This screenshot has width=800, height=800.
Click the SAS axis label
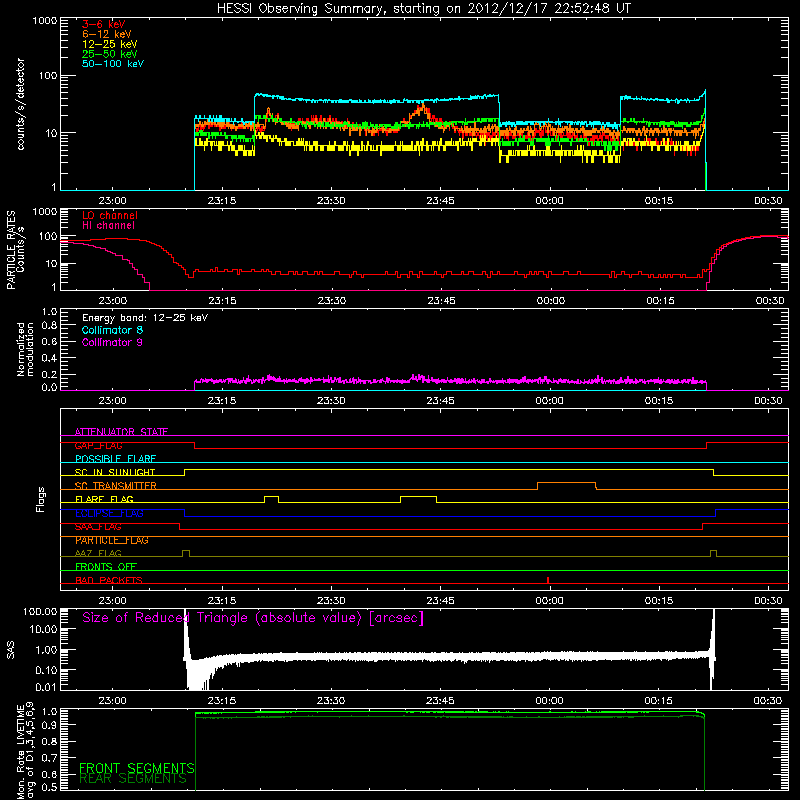(11, 650)
